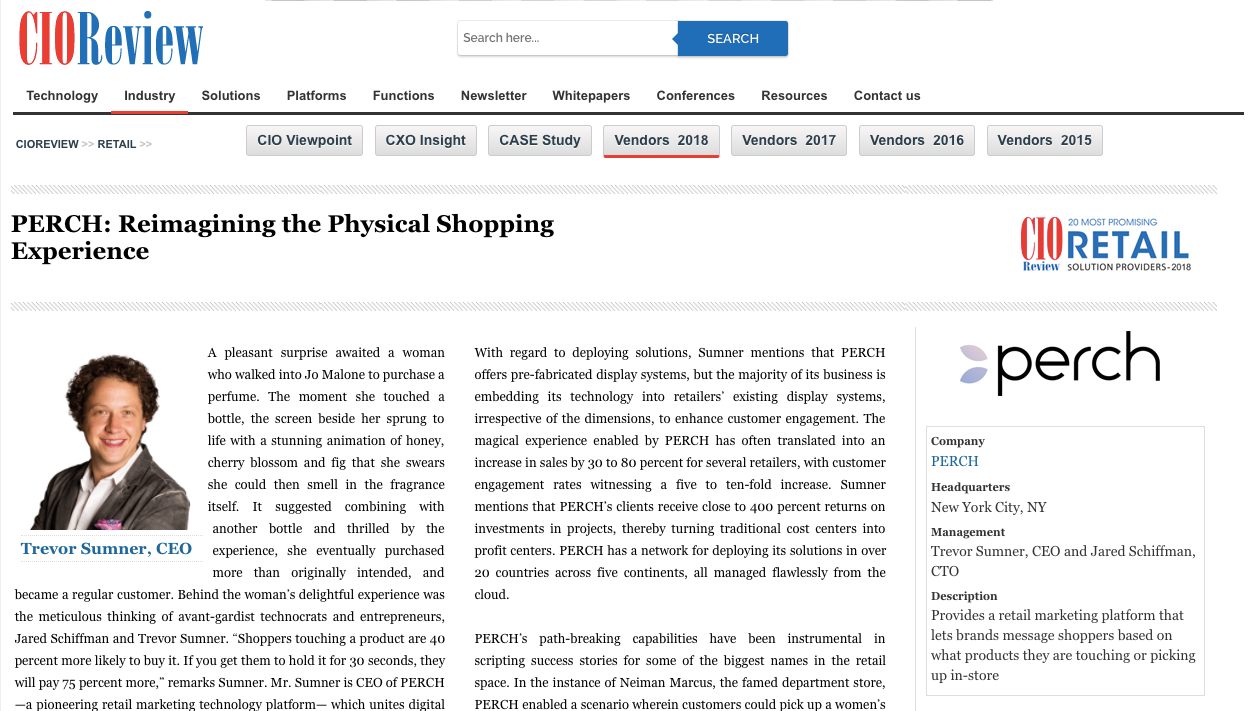The image size is (1254, 711).
Task: Click the 'Management' label in sidebar
Action: pos(968,532)
